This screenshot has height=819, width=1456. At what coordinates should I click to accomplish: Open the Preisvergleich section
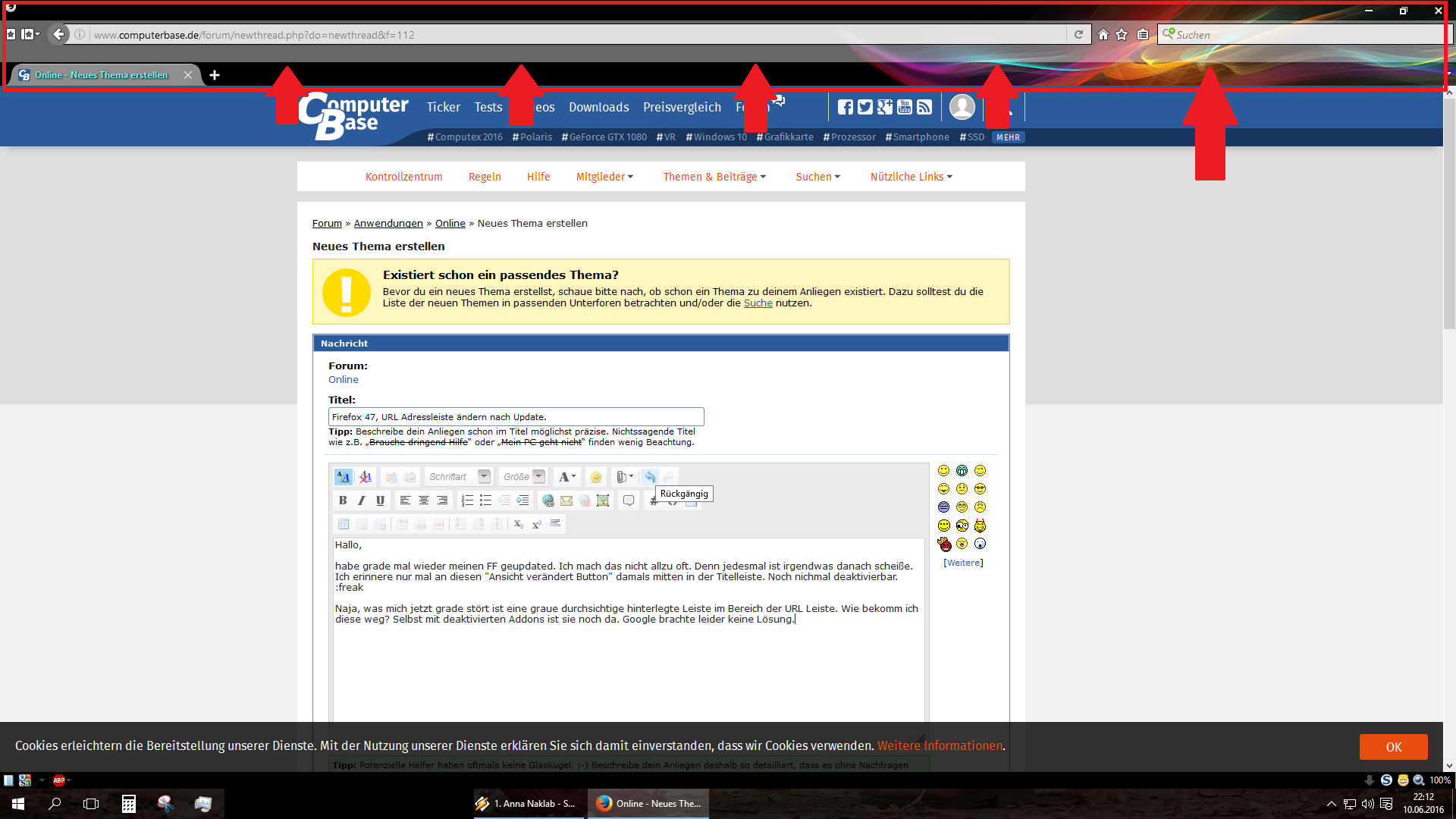(682, 108)
